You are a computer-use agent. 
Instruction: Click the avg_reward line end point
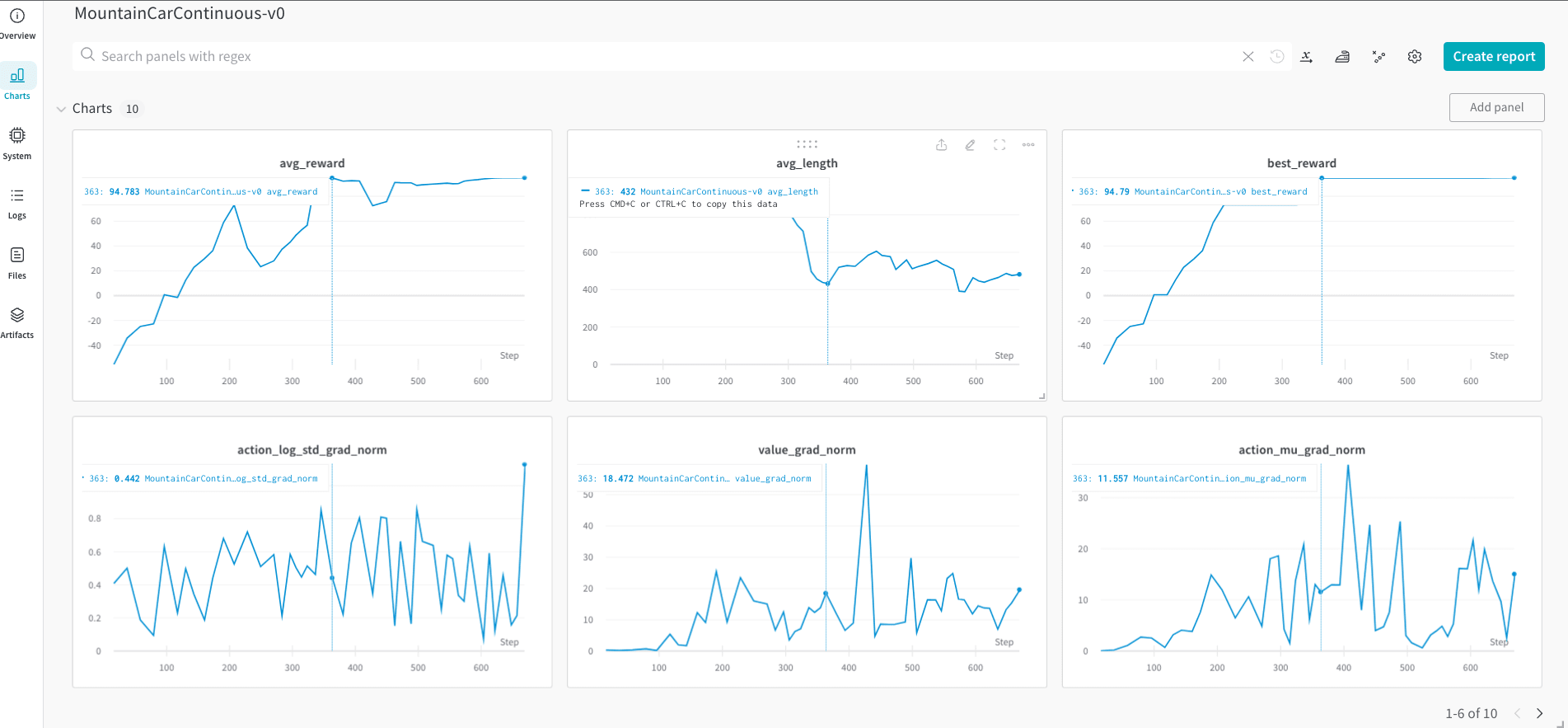coord(525,177)
